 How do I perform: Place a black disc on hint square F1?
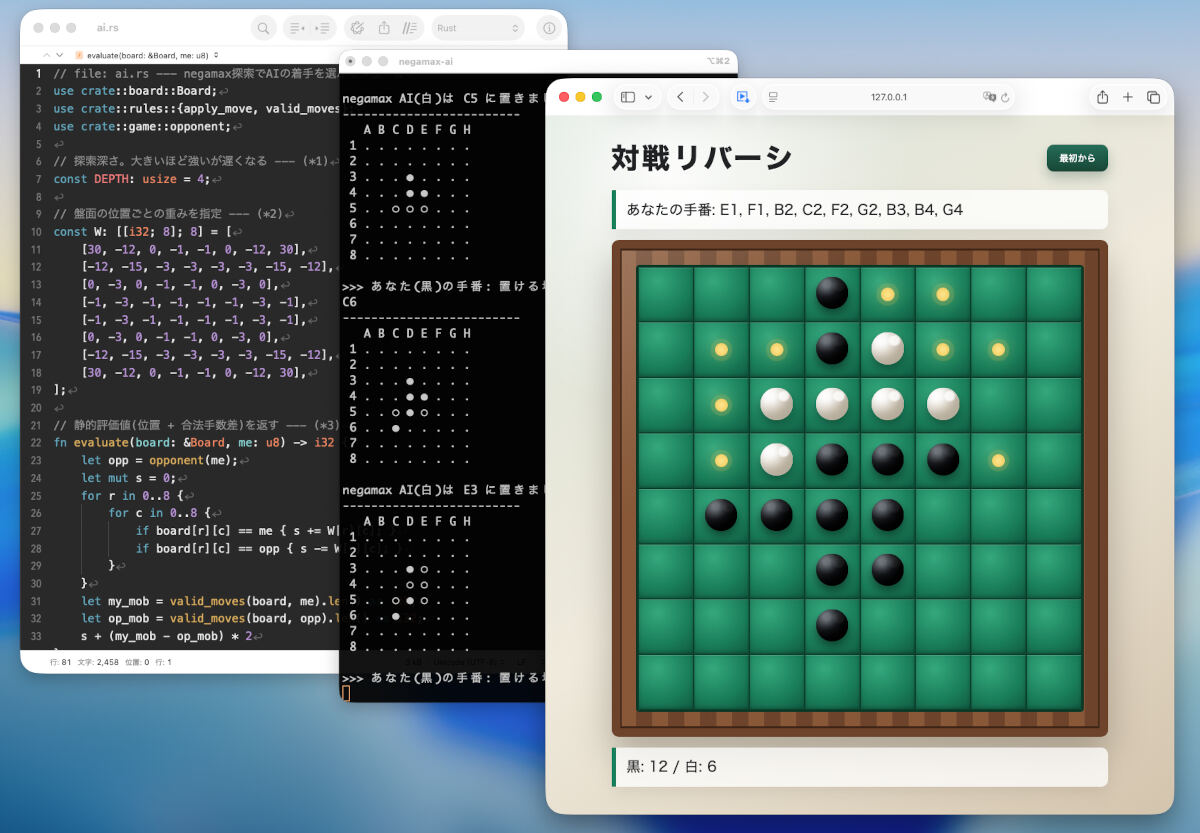tap(942, 294)
